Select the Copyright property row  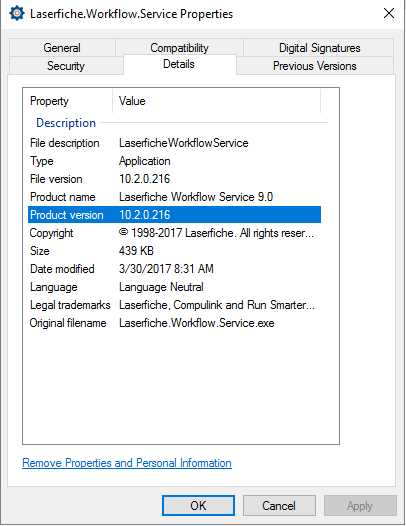click(174, 233)
